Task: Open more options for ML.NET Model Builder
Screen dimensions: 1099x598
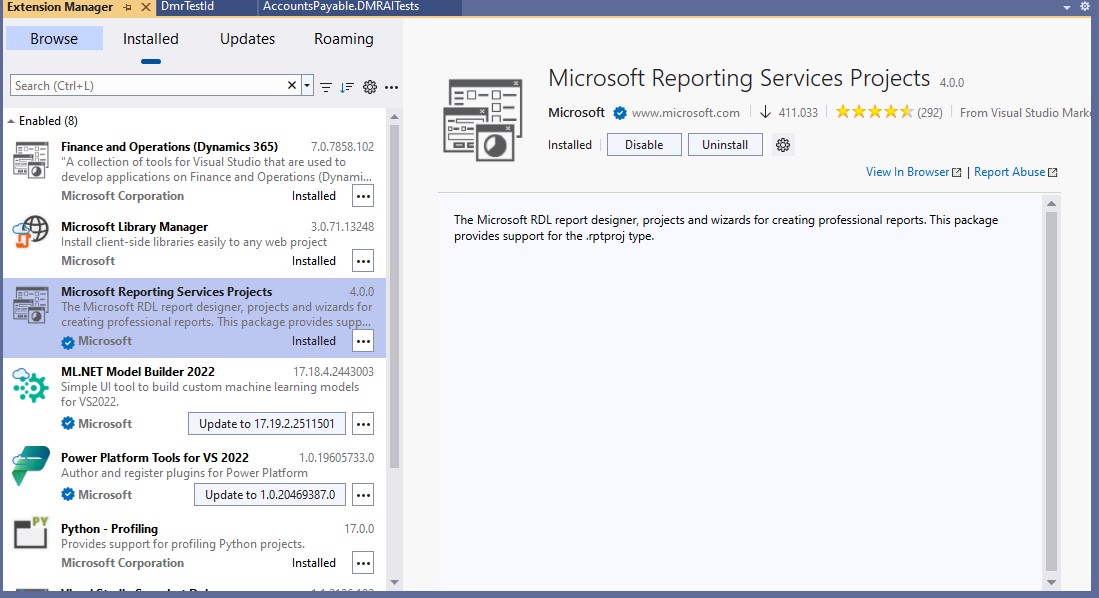Action: click(x=363, y=423)
